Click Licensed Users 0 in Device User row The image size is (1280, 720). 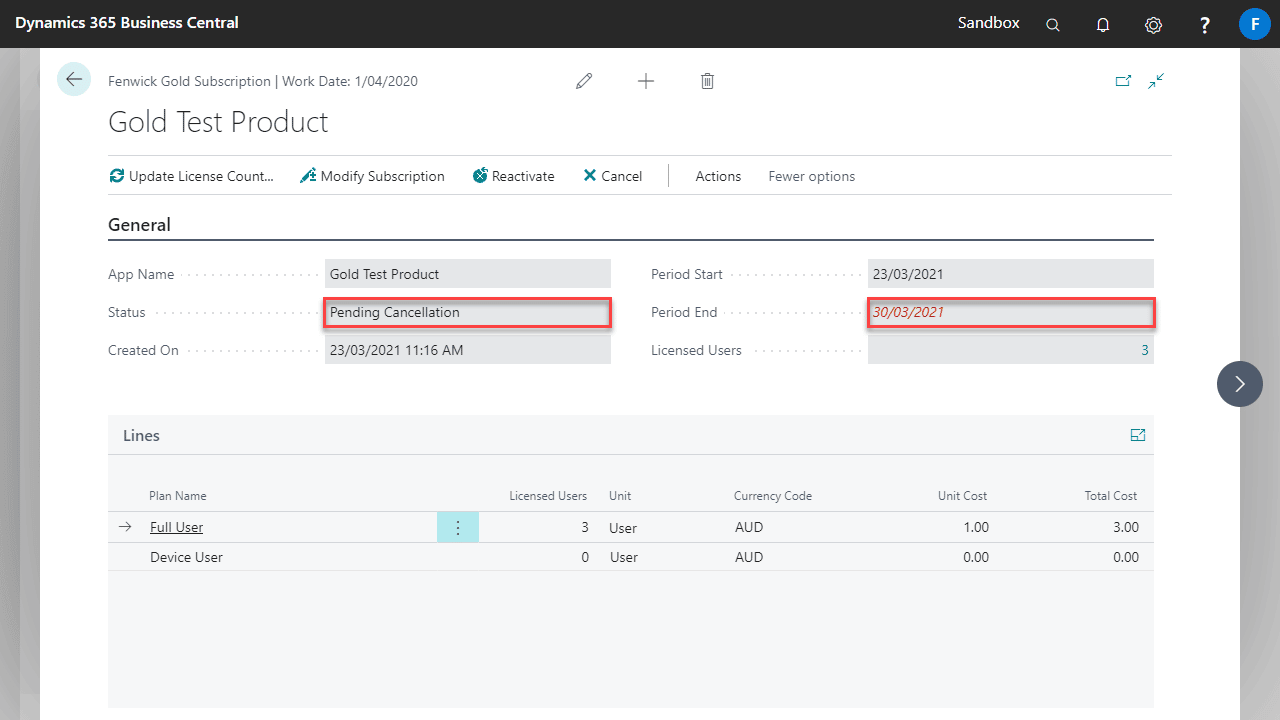pos(585,557)
